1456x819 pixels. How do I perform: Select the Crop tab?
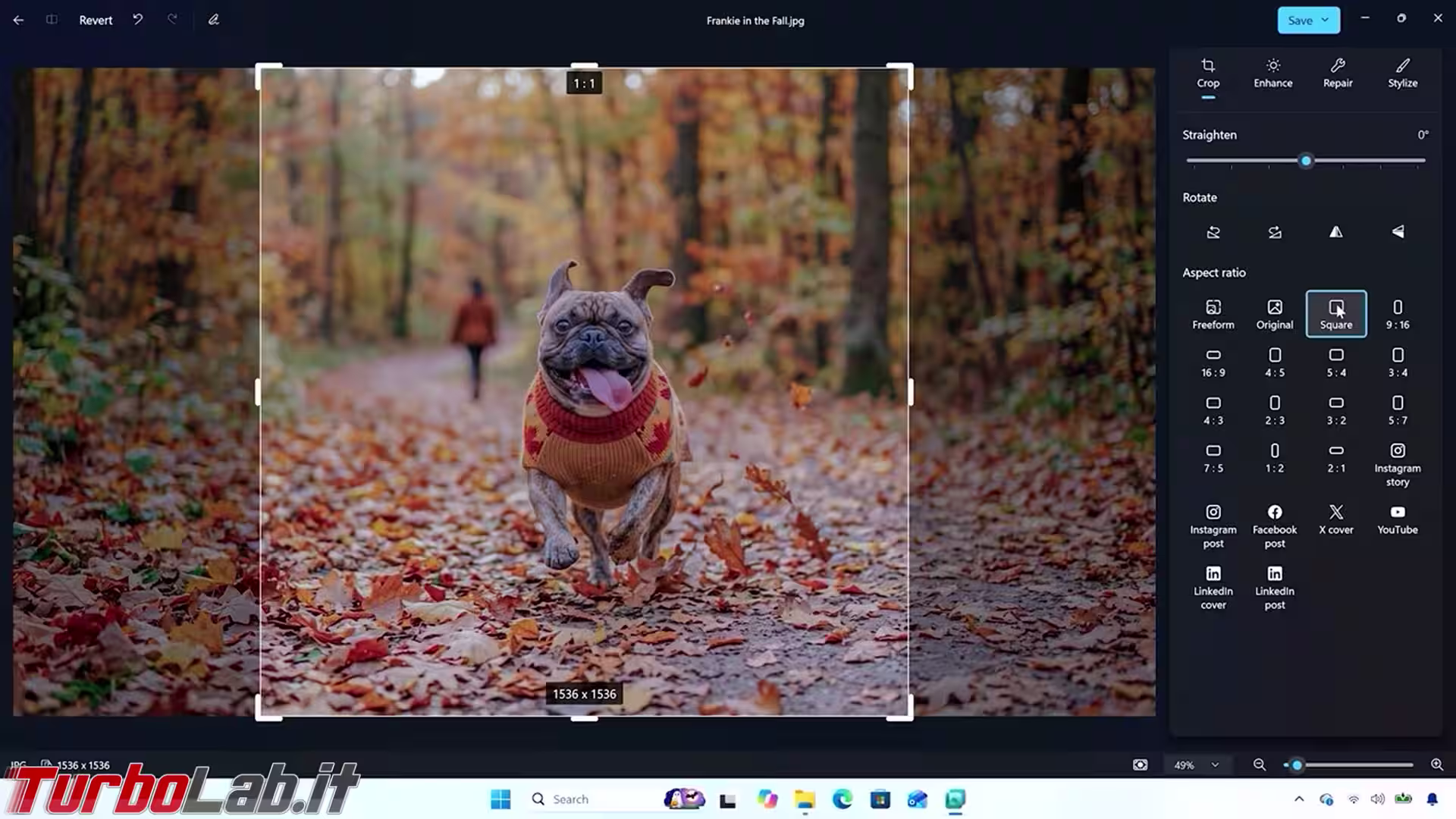pos(1208,74)
